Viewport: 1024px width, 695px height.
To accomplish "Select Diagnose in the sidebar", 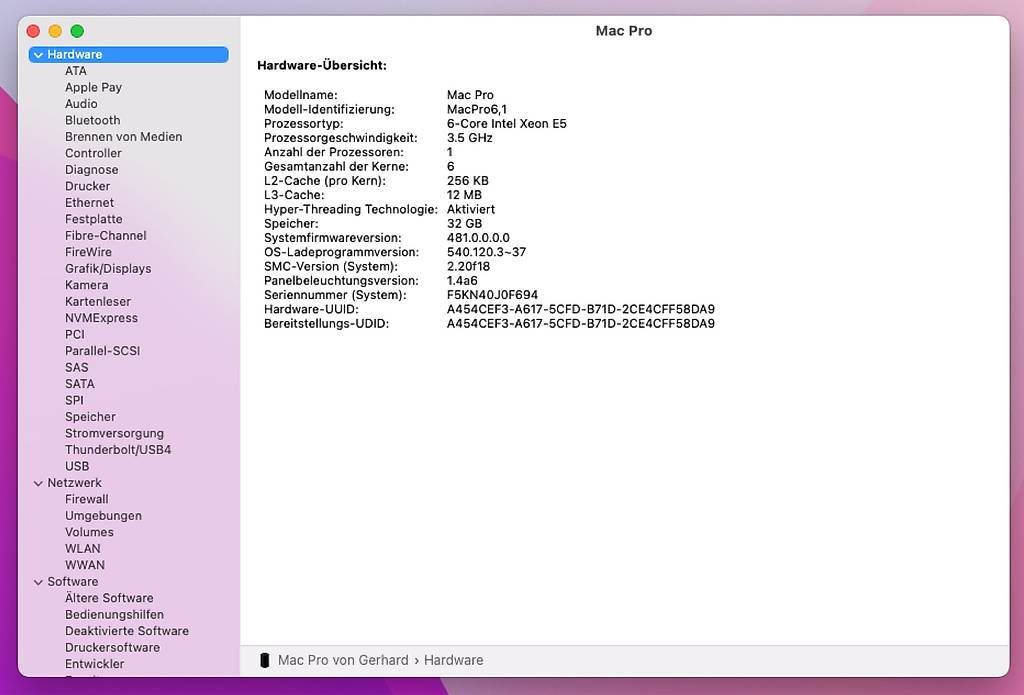I will click(x=91, y=169).
